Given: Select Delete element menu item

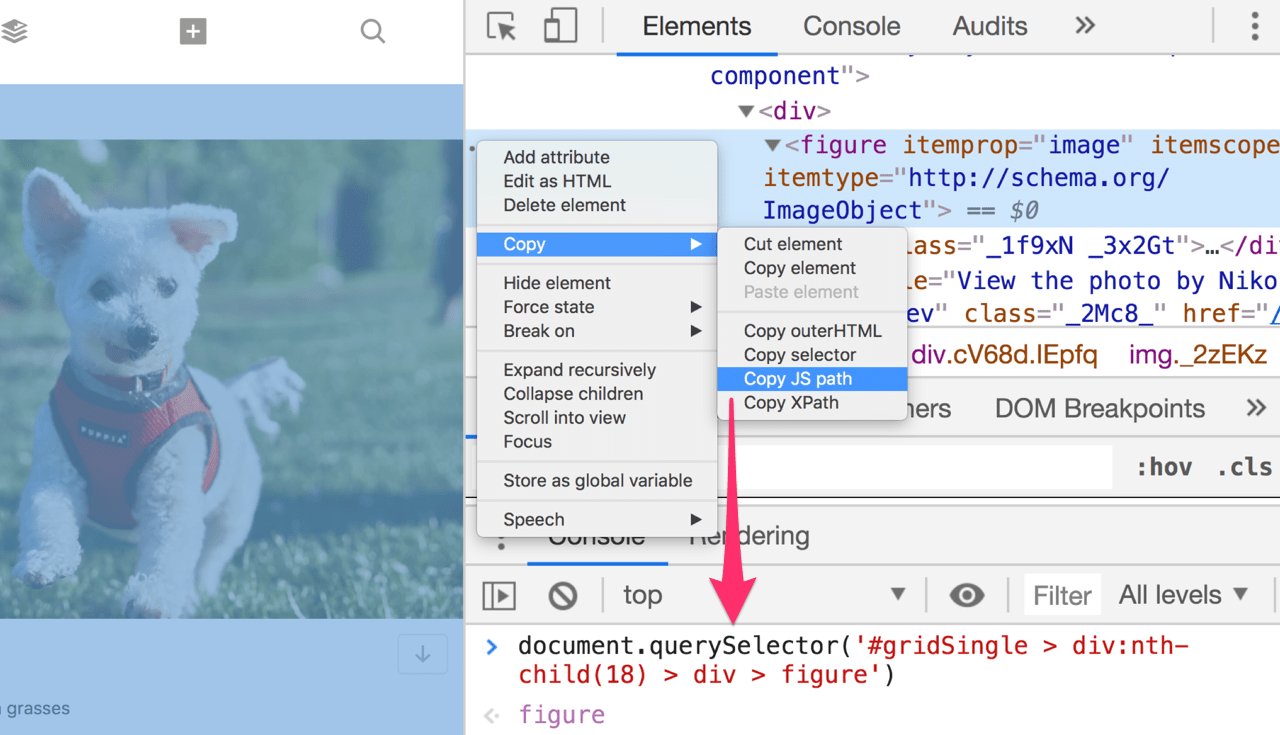Looking at the screenshot, I should click(x=564, y=205).
